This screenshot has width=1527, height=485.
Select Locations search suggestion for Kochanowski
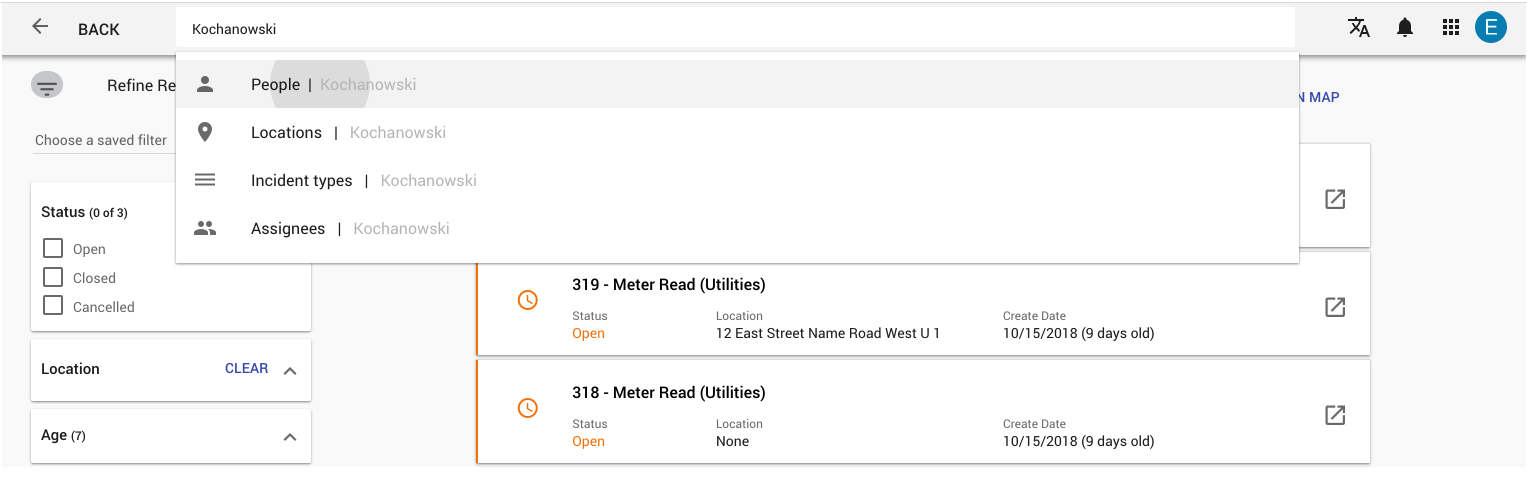pyautogui.click(x=737, y=133)
